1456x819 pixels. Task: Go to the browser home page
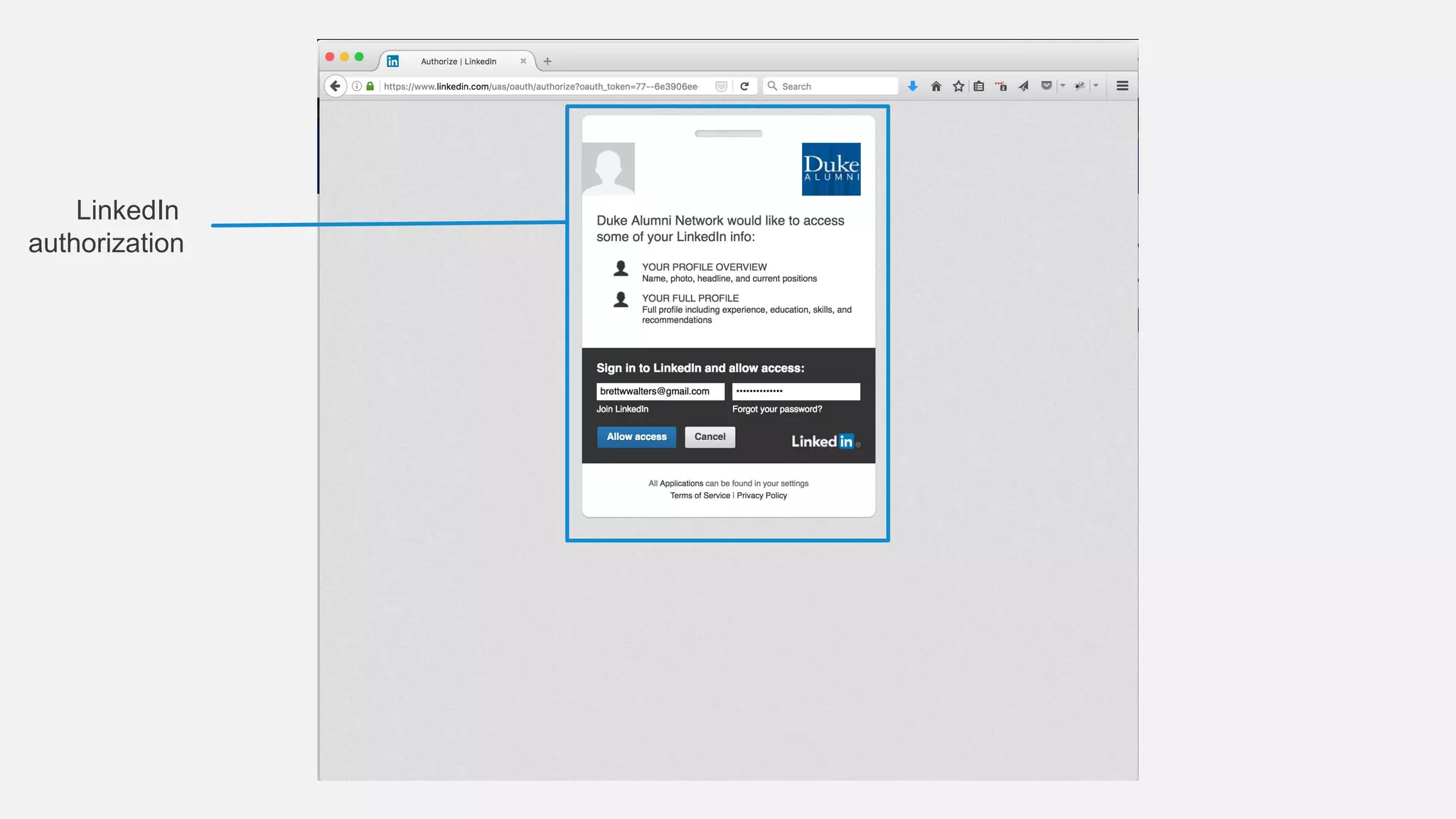(x=936, y=86)
